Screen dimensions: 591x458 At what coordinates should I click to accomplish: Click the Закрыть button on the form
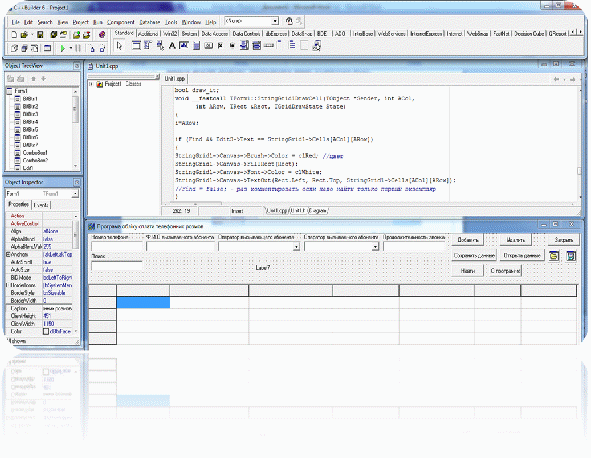click(563, 240)
